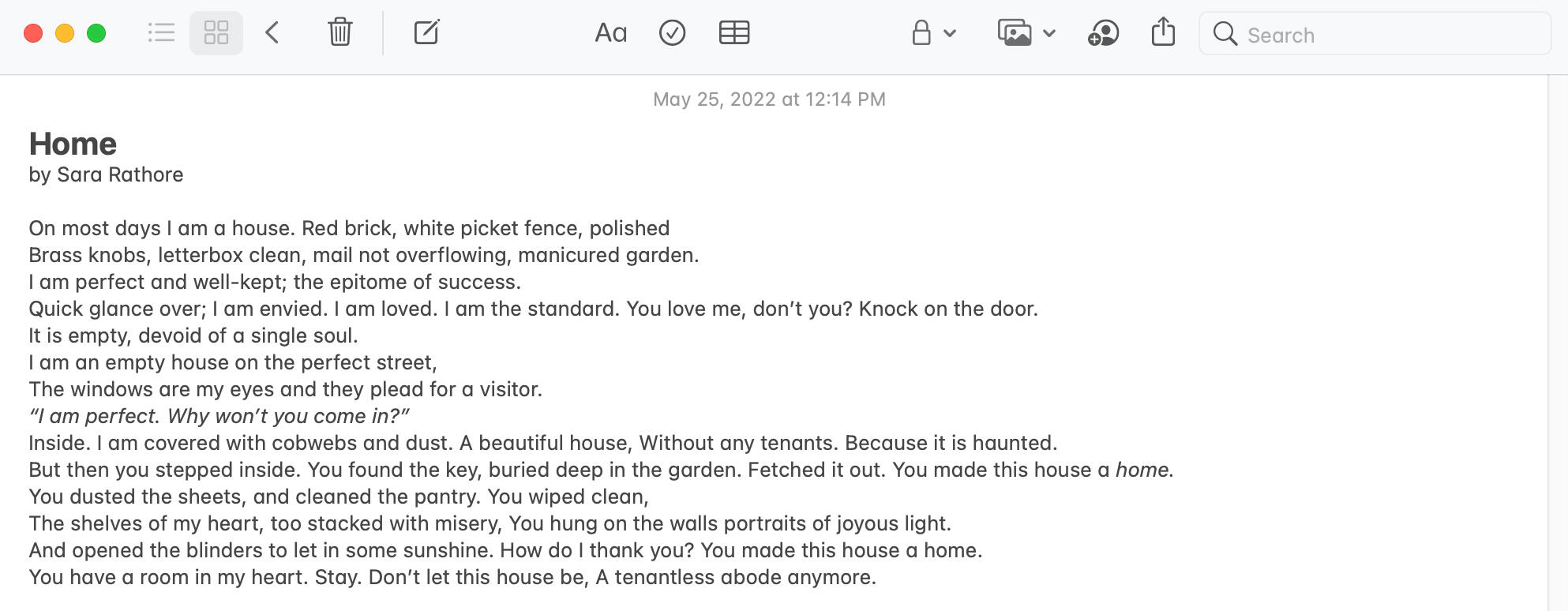Compose a new note

[426, 33]
